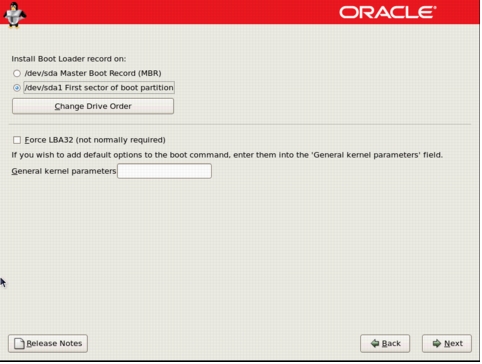The width and height of the screenshot is (482, 364).
Task: Proceed with the Next button
Action: coord(447,344)
